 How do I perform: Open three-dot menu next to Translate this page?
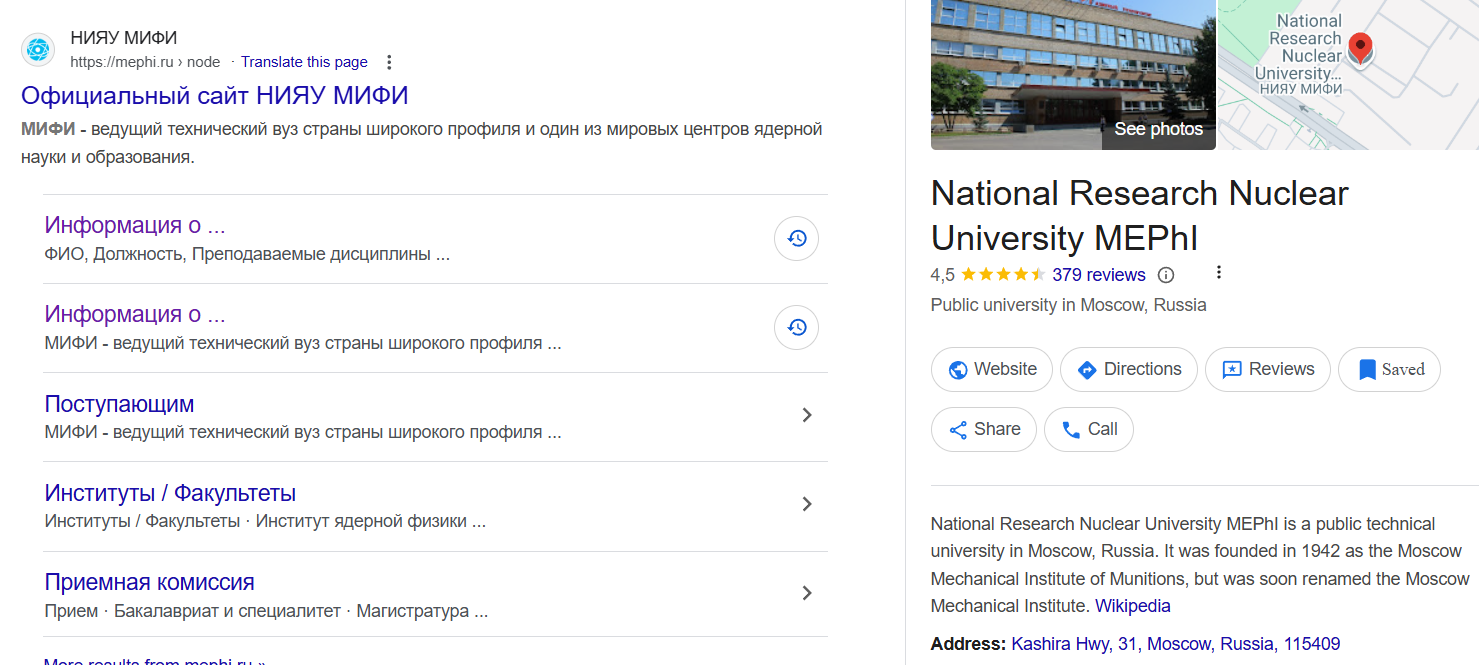390,62
